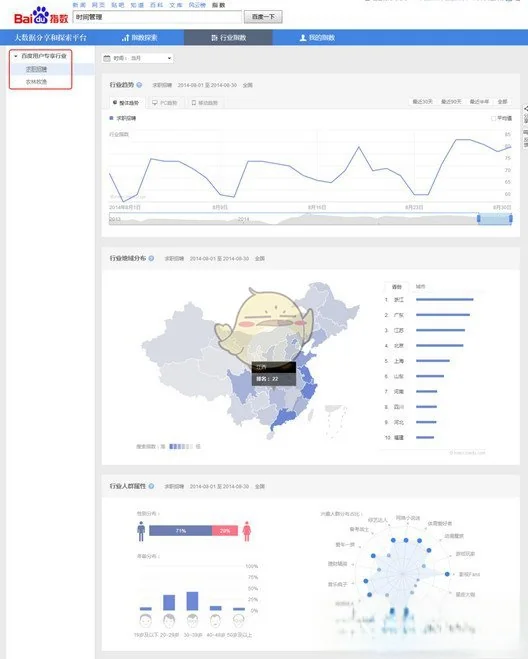Choose the 最近30天 range button
Image resolution: width=528 pixels, height=659 pixels.
[422, 102]
